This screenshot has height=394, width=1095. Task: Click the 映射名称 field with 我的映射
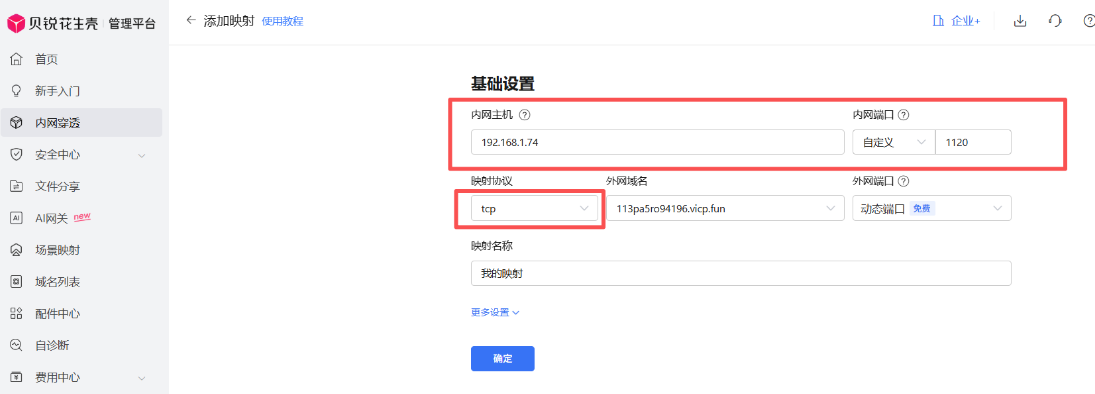coord(742,273)
